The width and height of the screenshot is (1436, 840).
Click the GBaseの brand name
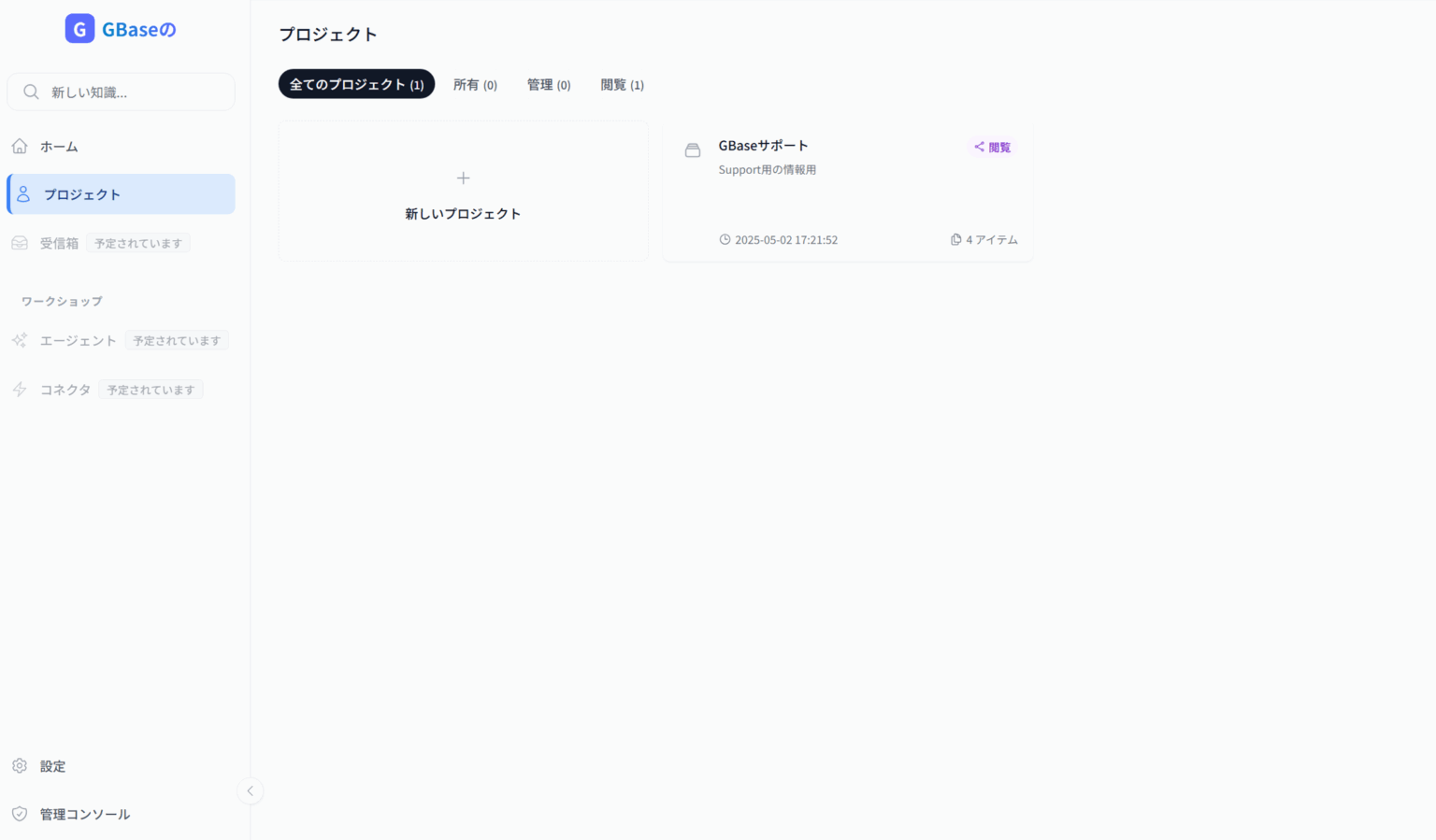139,29
